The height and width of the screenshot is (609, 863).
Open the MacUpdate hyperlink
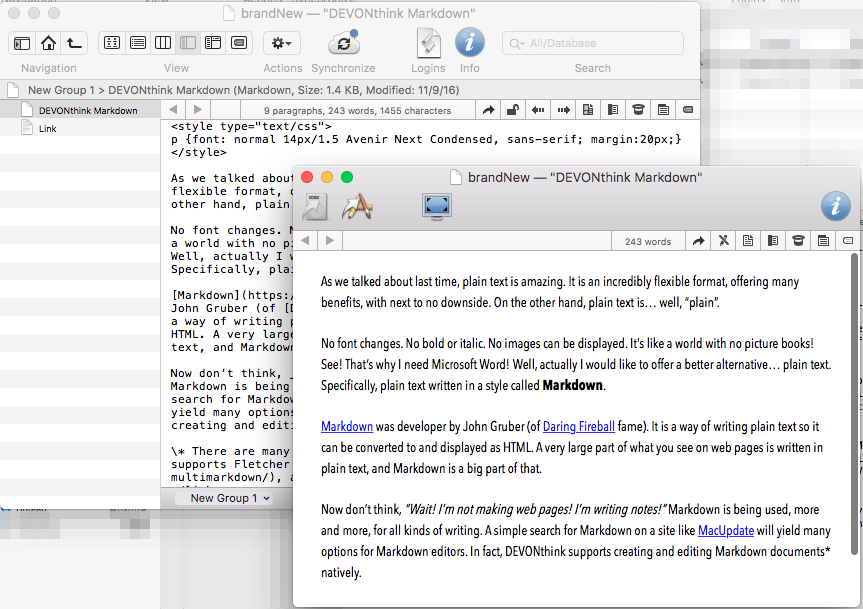(x=726, y=531)
